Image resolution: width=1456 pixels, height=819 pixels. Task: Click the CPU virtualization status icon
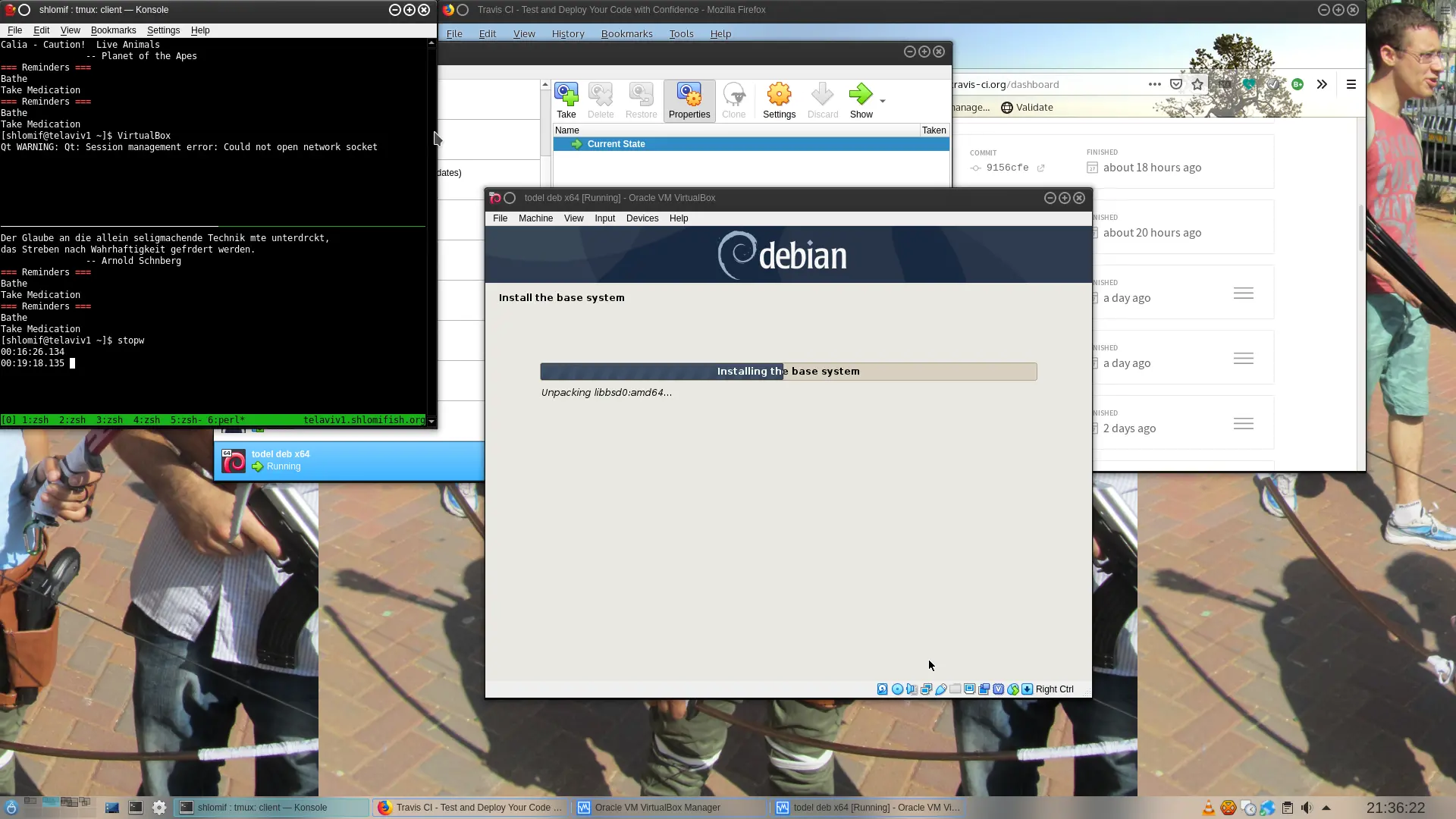coord(998,689)
